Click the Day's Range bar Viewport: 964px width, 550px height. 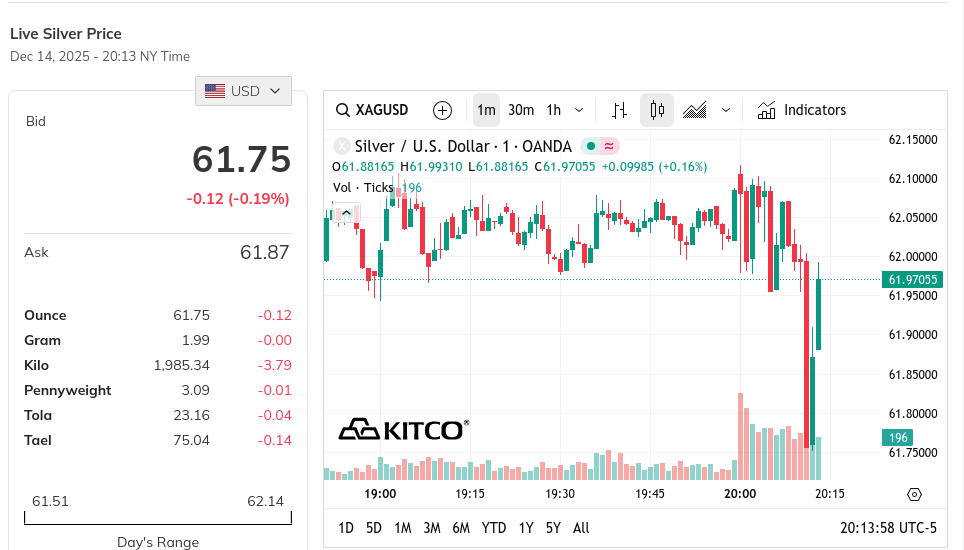tap(158, 519)
